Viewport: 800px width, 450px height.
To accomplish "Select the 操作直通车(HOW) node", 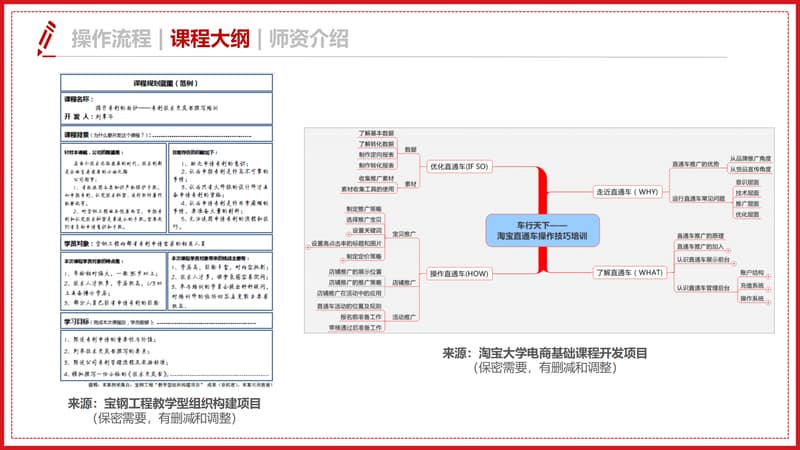I will 461,273.
